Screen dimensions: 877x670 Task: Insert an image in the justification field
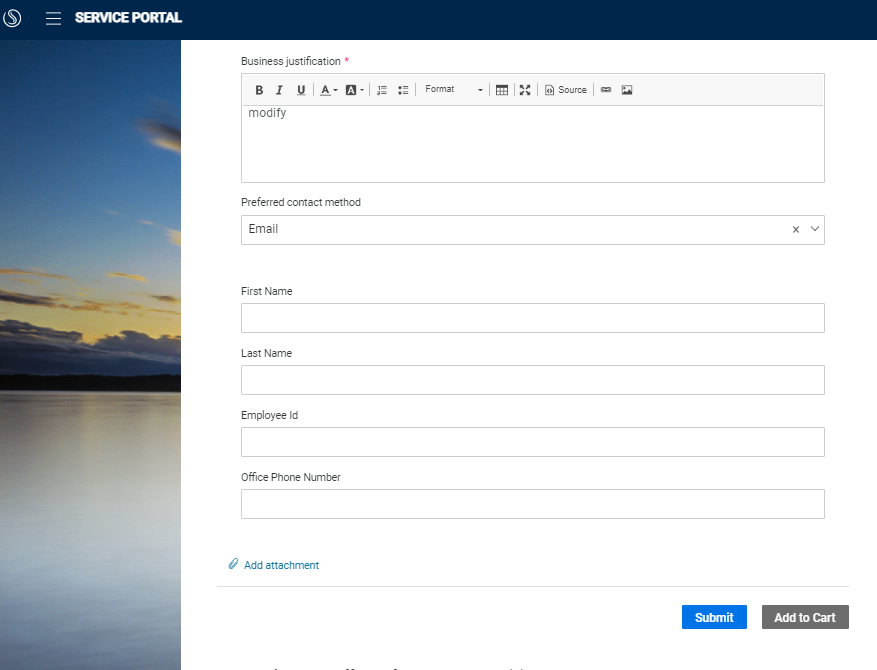(627, 89)
